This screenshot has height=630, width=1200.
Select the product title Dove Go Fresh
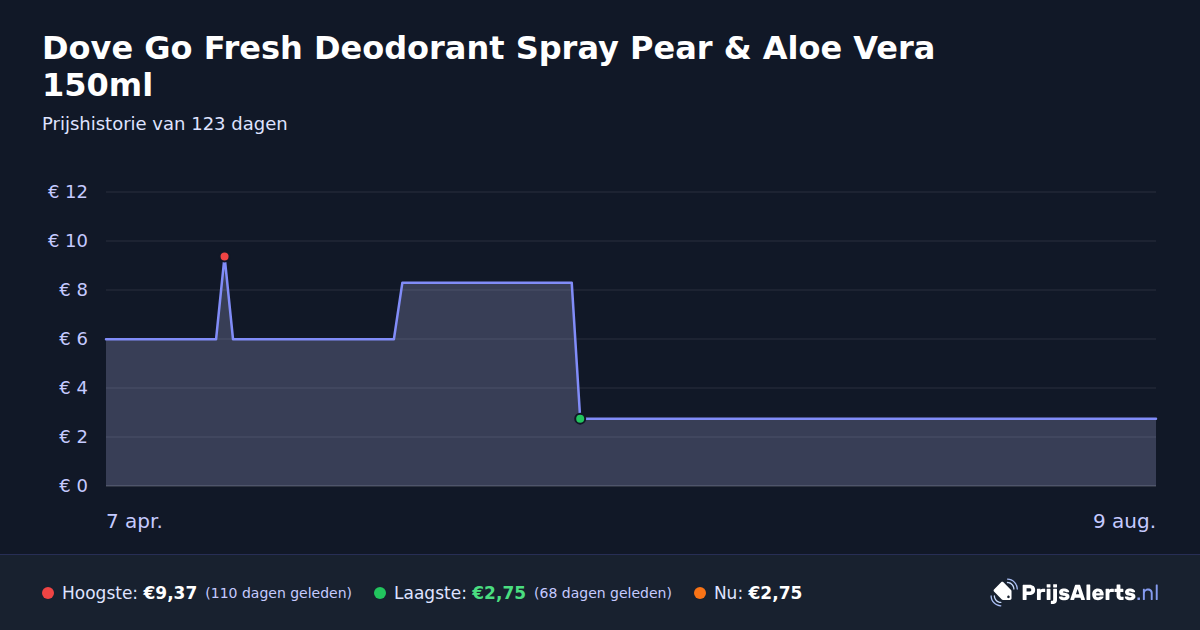pos(488,66)
